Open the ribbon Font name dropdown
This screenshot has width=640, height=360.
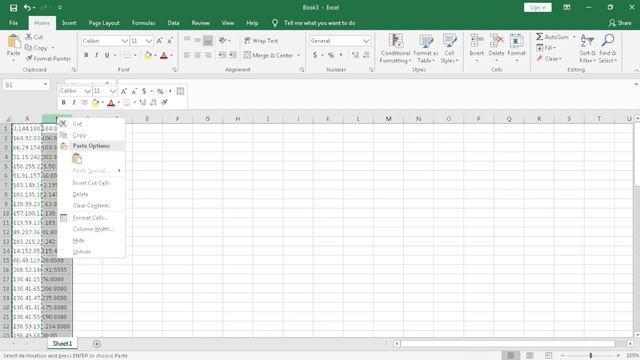[x=124, y=41]
